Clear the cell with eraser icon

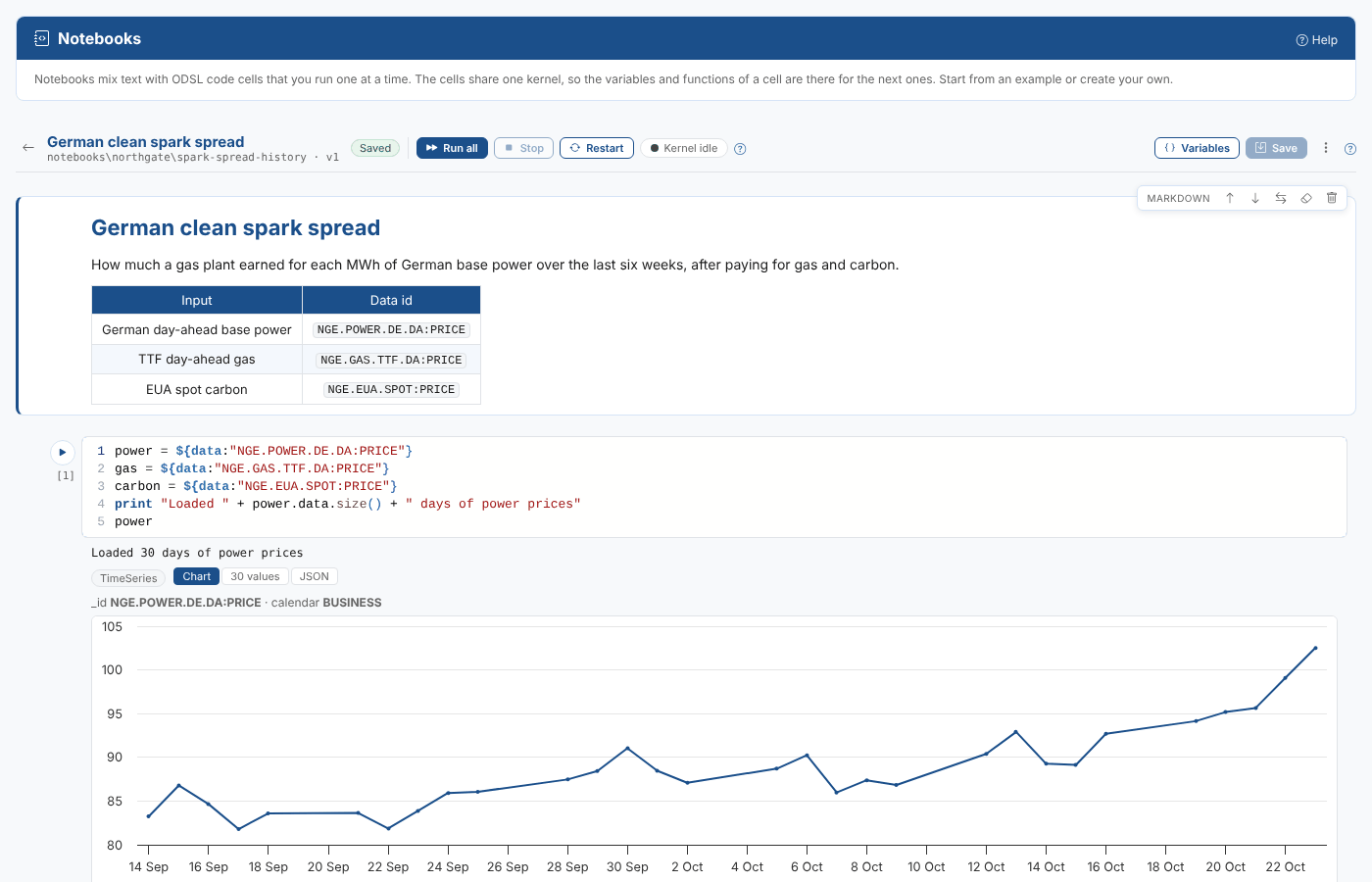click(1306, 198)
